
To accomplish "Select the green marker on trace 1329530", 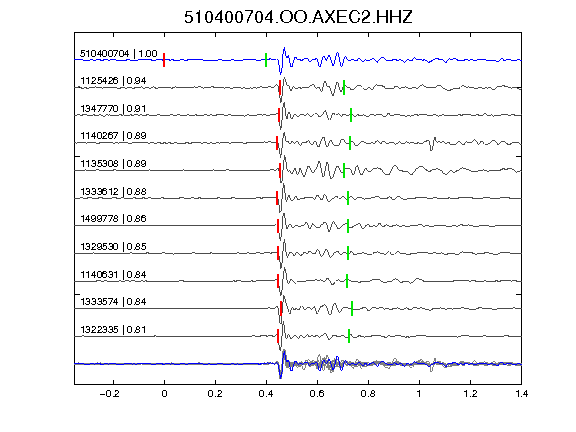I will pyautogui.click(x=348, y=253).
